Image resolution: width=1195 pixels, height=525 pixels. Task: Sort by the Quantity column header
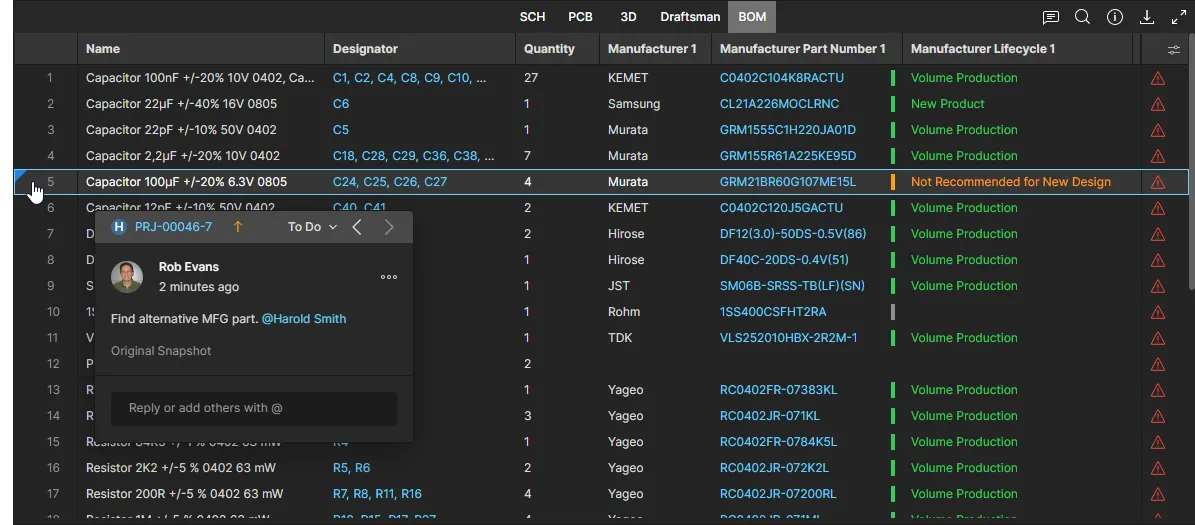point(549,49)
